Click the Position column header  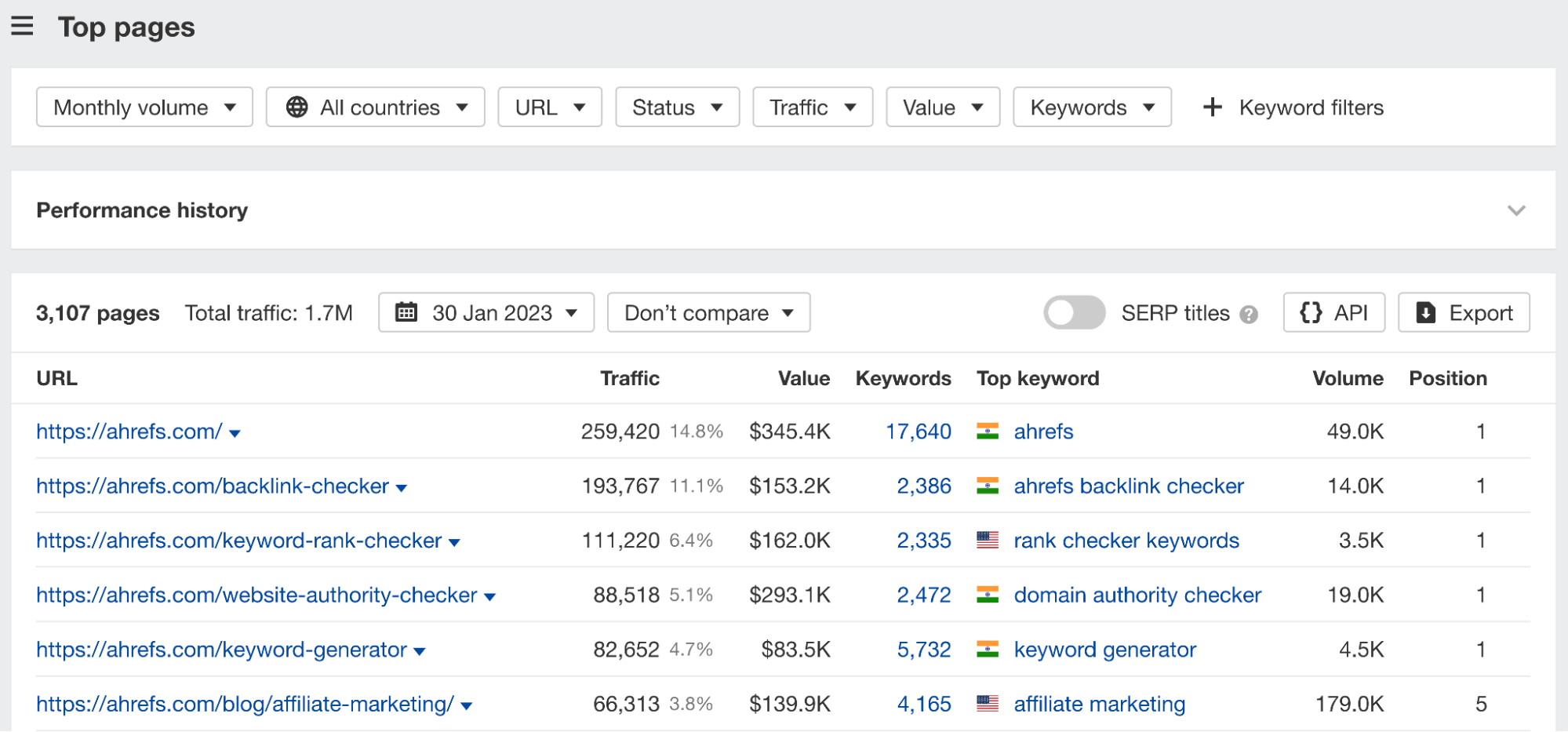tap(1448, 378)
